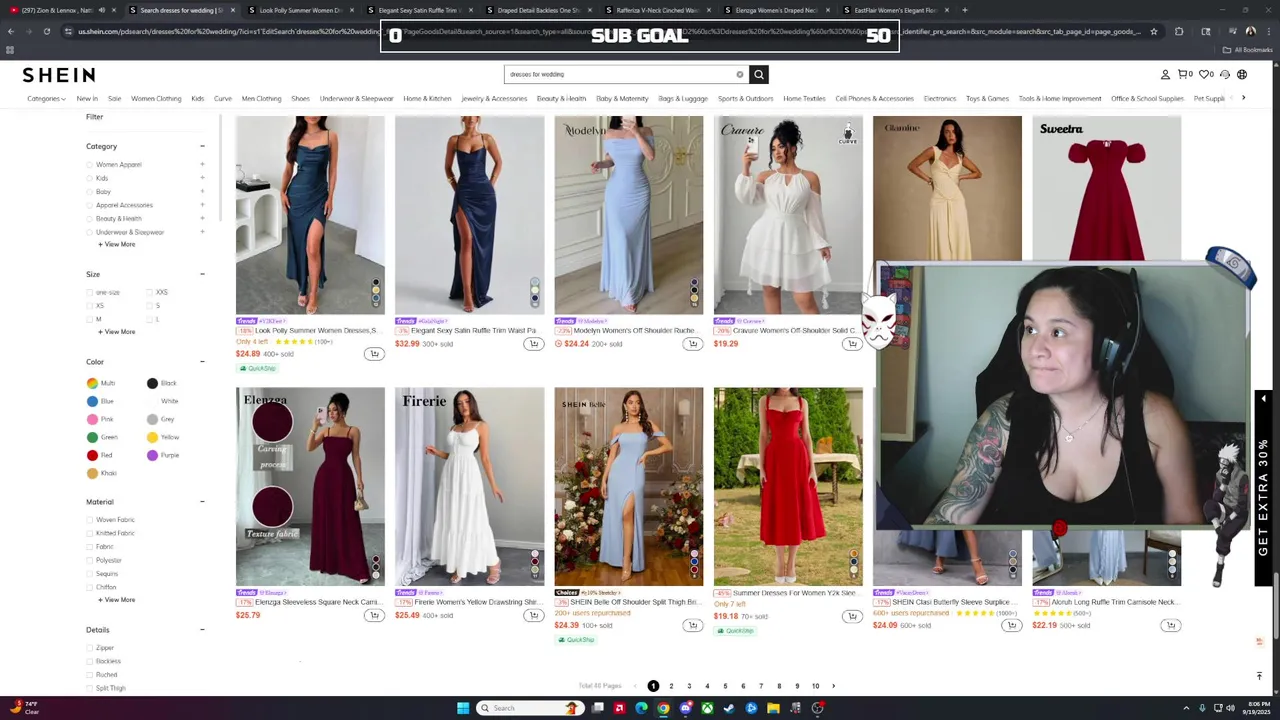1280x720 pixels.
Task: Add Elenzga Sleeveless dress to cart
Action: click(x=374, y=615)
